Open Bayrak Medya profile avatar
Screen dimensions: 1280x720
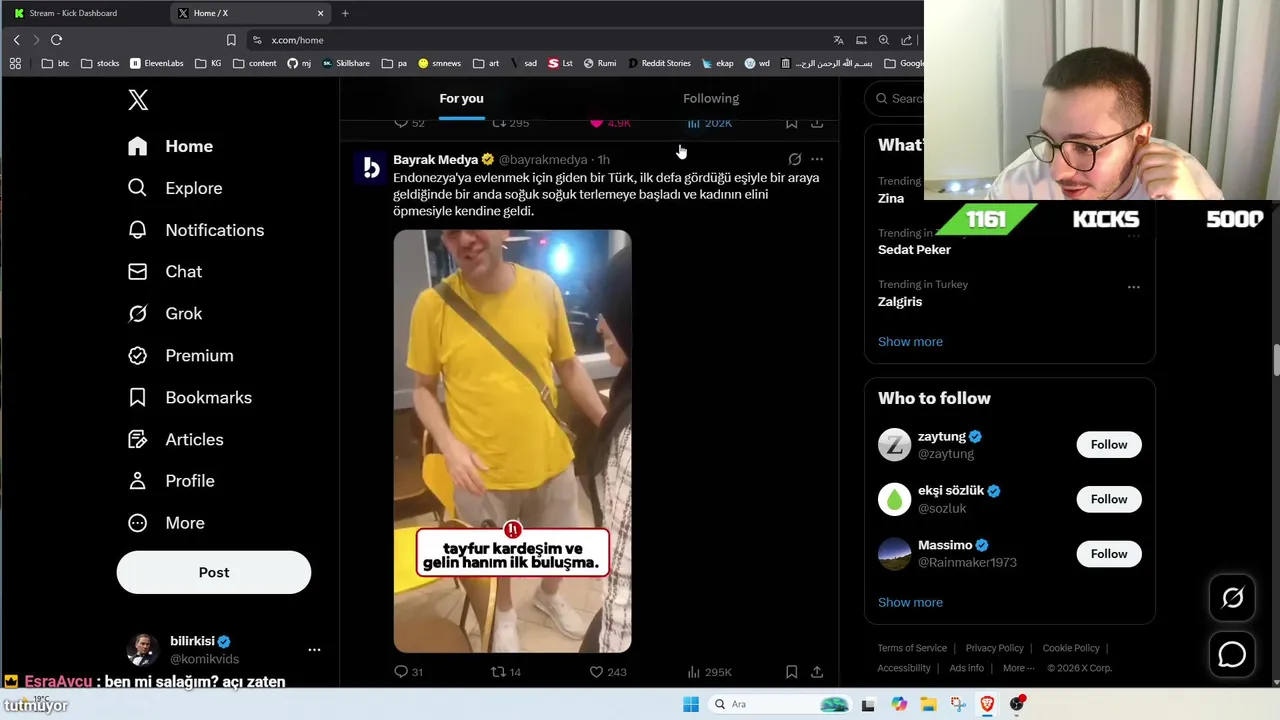pyautogui.click(x=371, y=168)
